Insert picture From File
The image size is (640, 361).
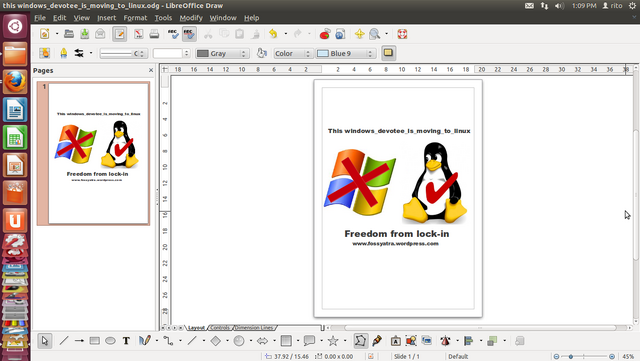(x=411, y=341)
